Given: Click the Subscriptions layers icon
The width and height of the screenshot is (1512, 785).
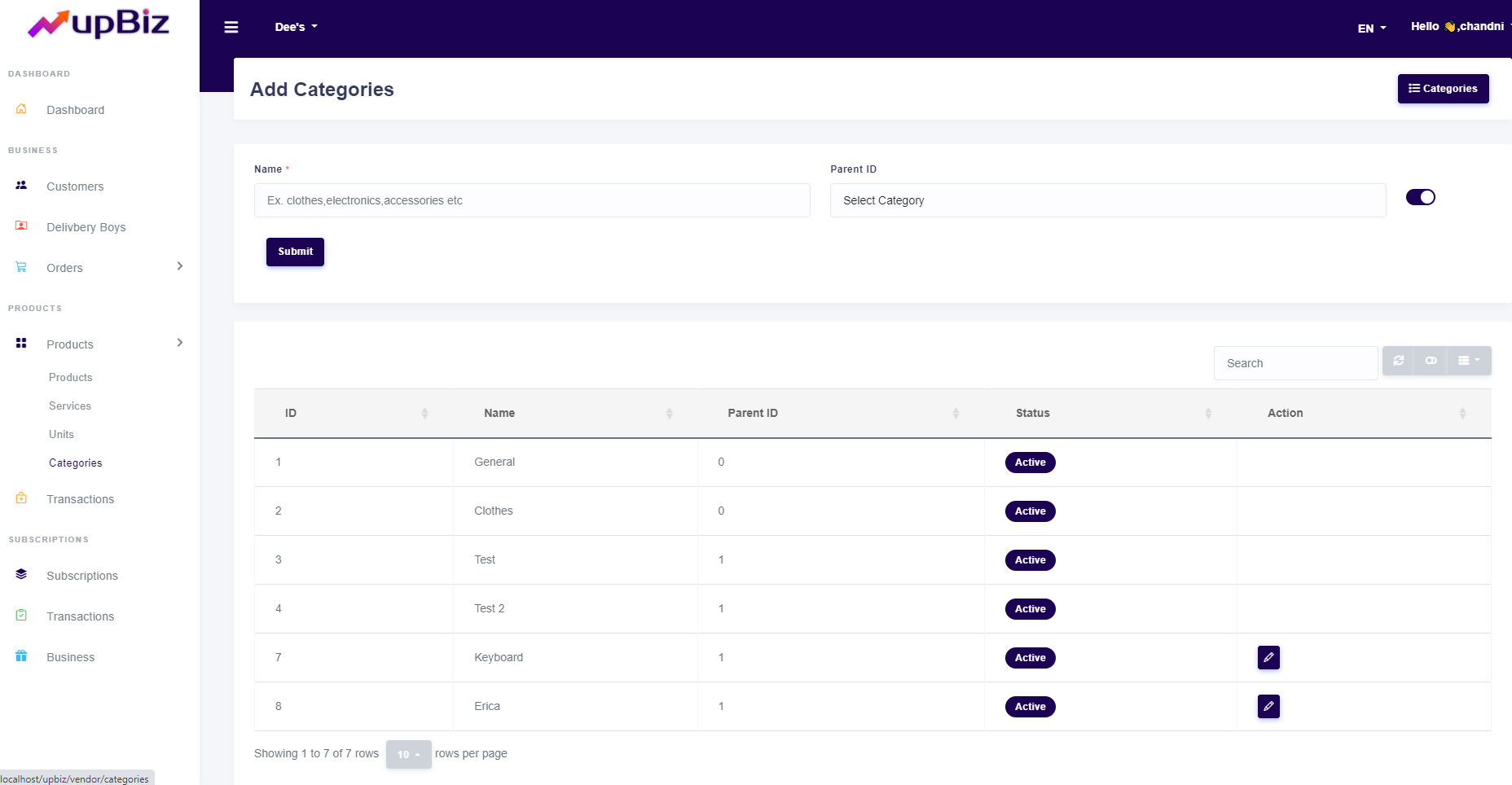Looking at the screenshot, I should pos(21,575).
